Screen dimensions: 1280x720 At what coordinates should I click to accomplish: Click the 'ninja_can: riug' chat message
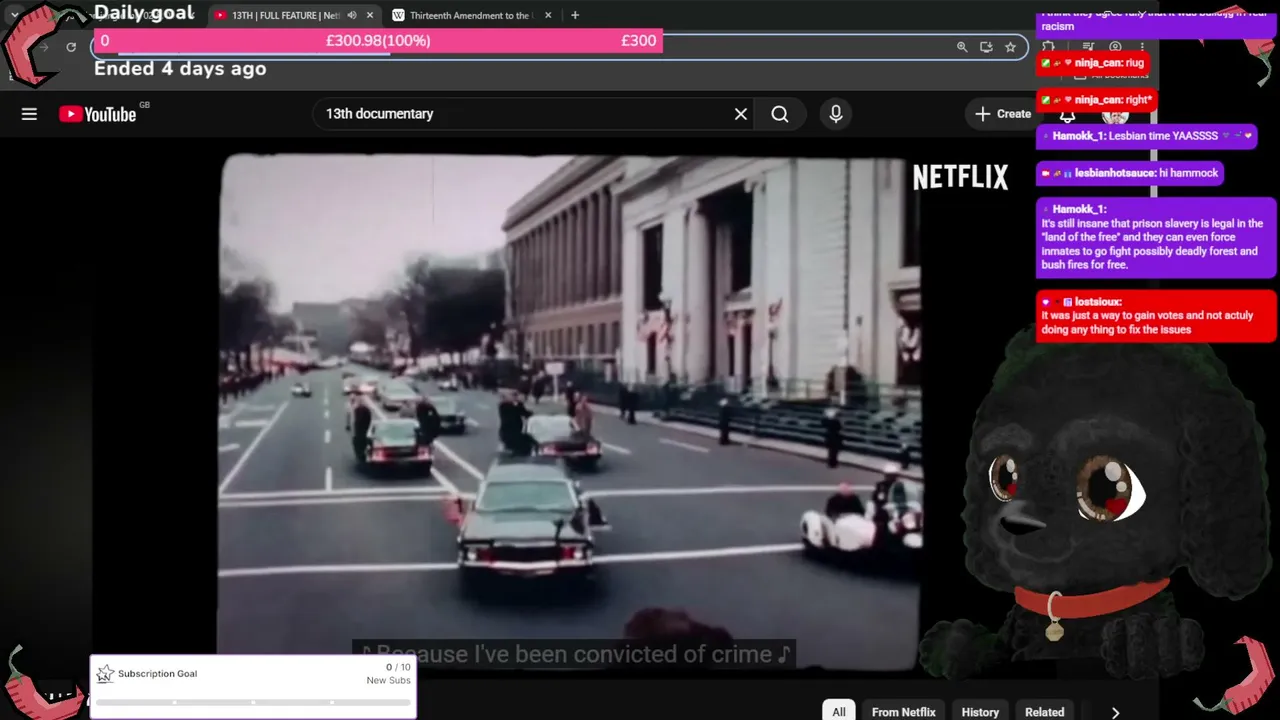pyautogui.click(x=1092, y=63)
